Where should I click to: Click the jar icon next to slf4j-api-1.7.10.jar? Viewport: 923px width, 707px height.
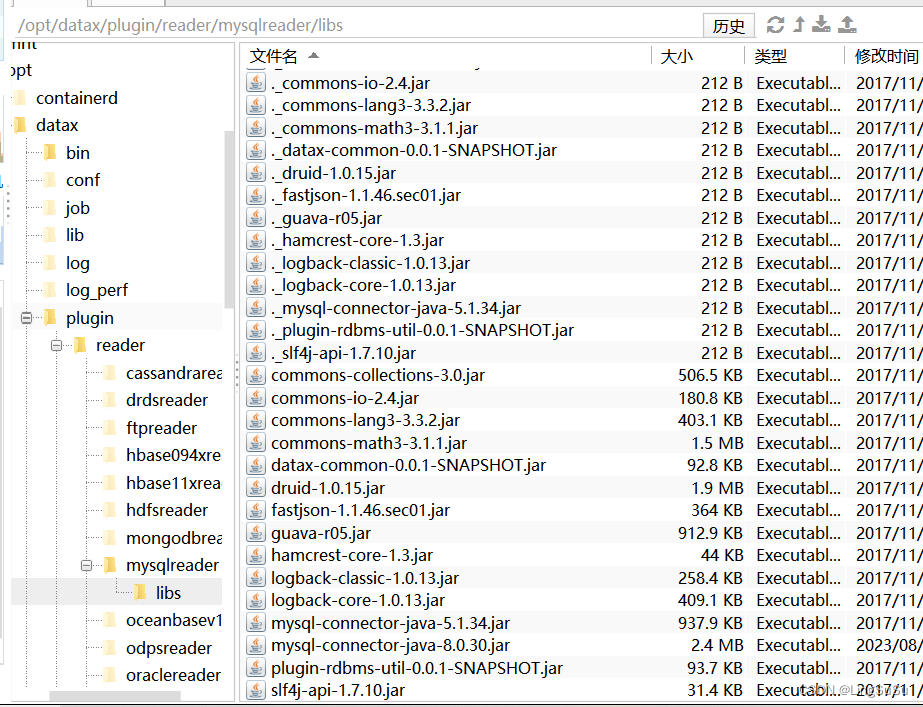tap(256, 690)
